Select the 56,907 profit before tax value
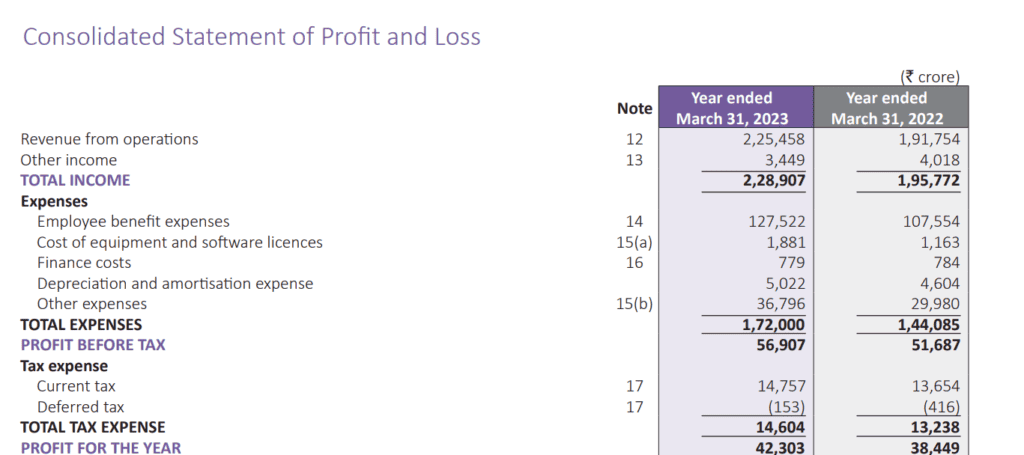 [x=781, y=345]
